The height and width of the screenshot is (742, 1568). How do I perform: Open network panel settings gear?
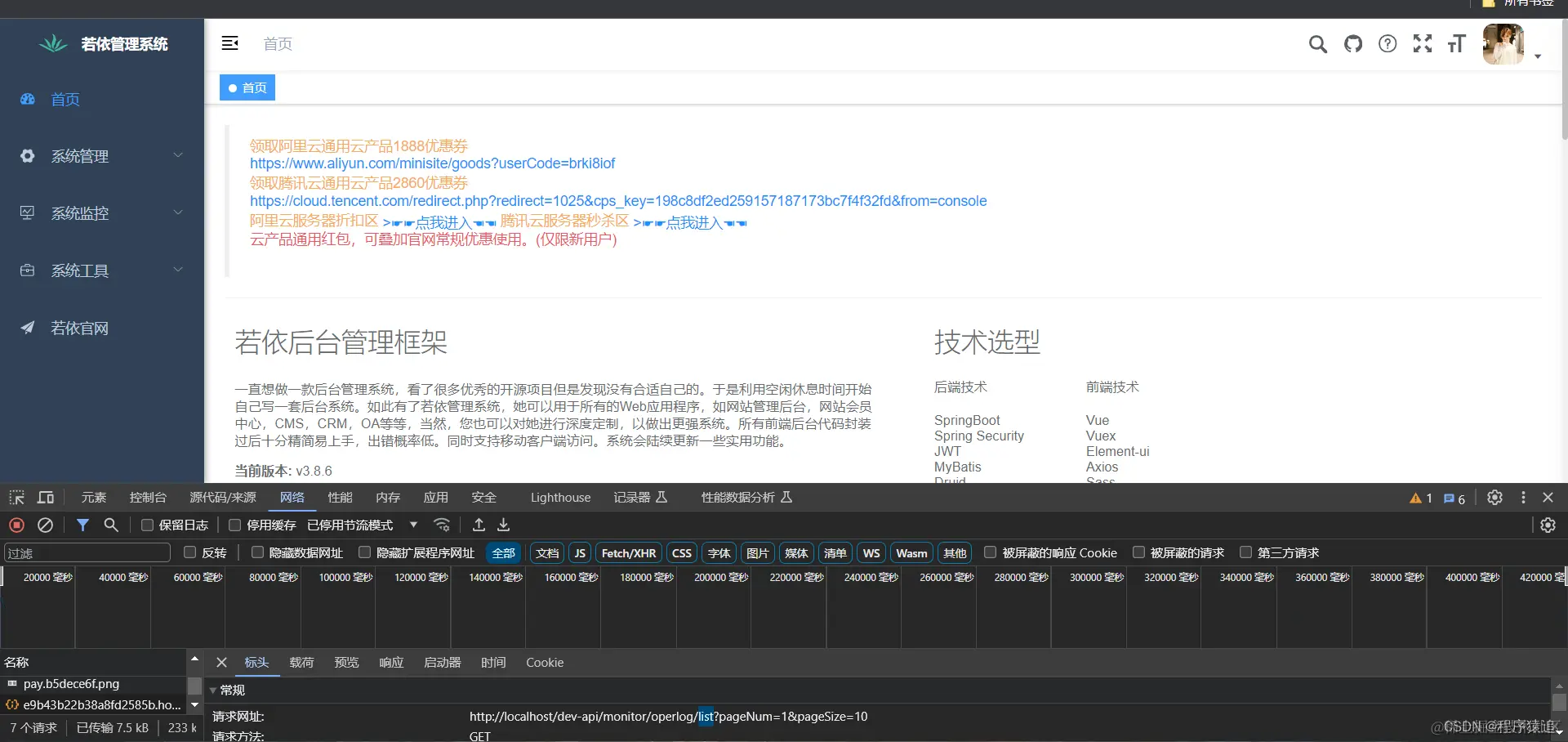(x=1548, y=525)
